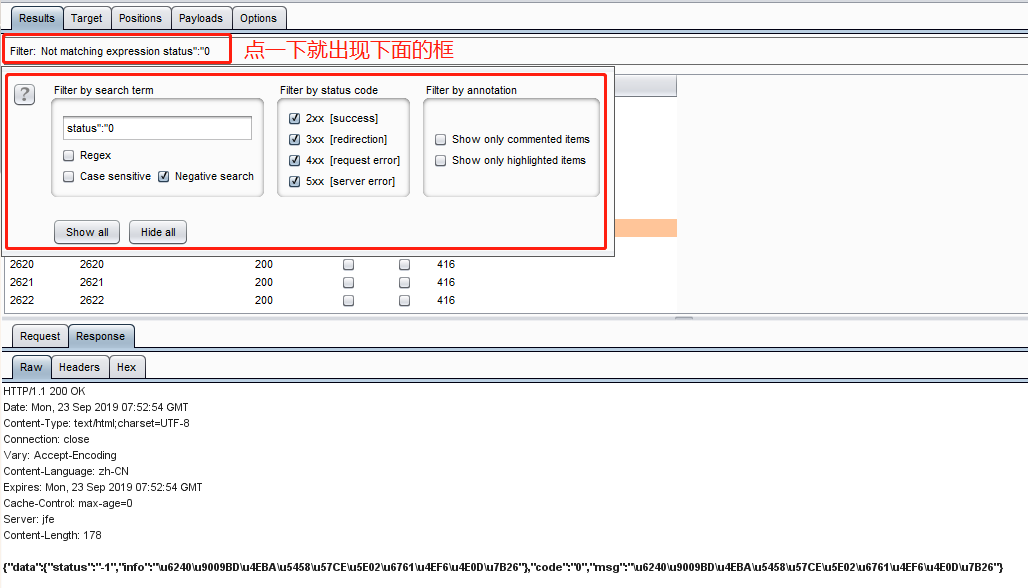Tick the first checkbox in row 2620

coord(349,264)
